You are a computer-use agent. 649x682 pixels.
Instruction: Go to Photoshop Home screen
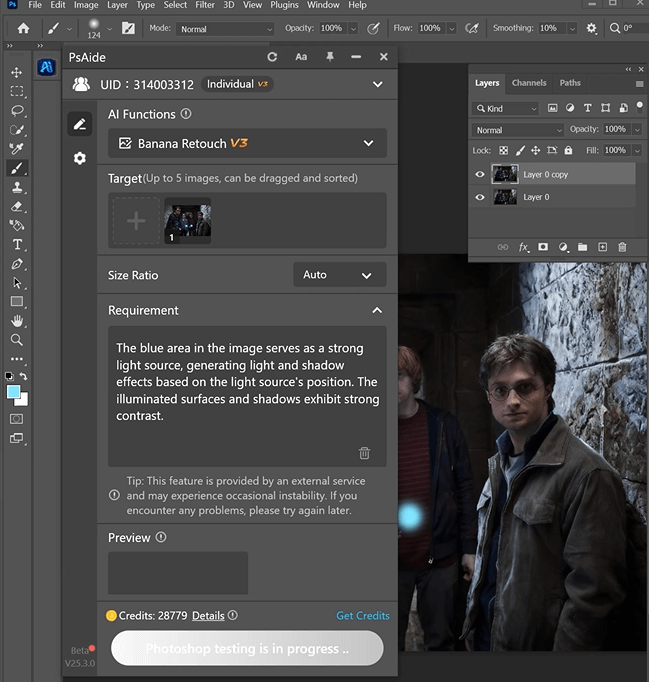[23, 28]
